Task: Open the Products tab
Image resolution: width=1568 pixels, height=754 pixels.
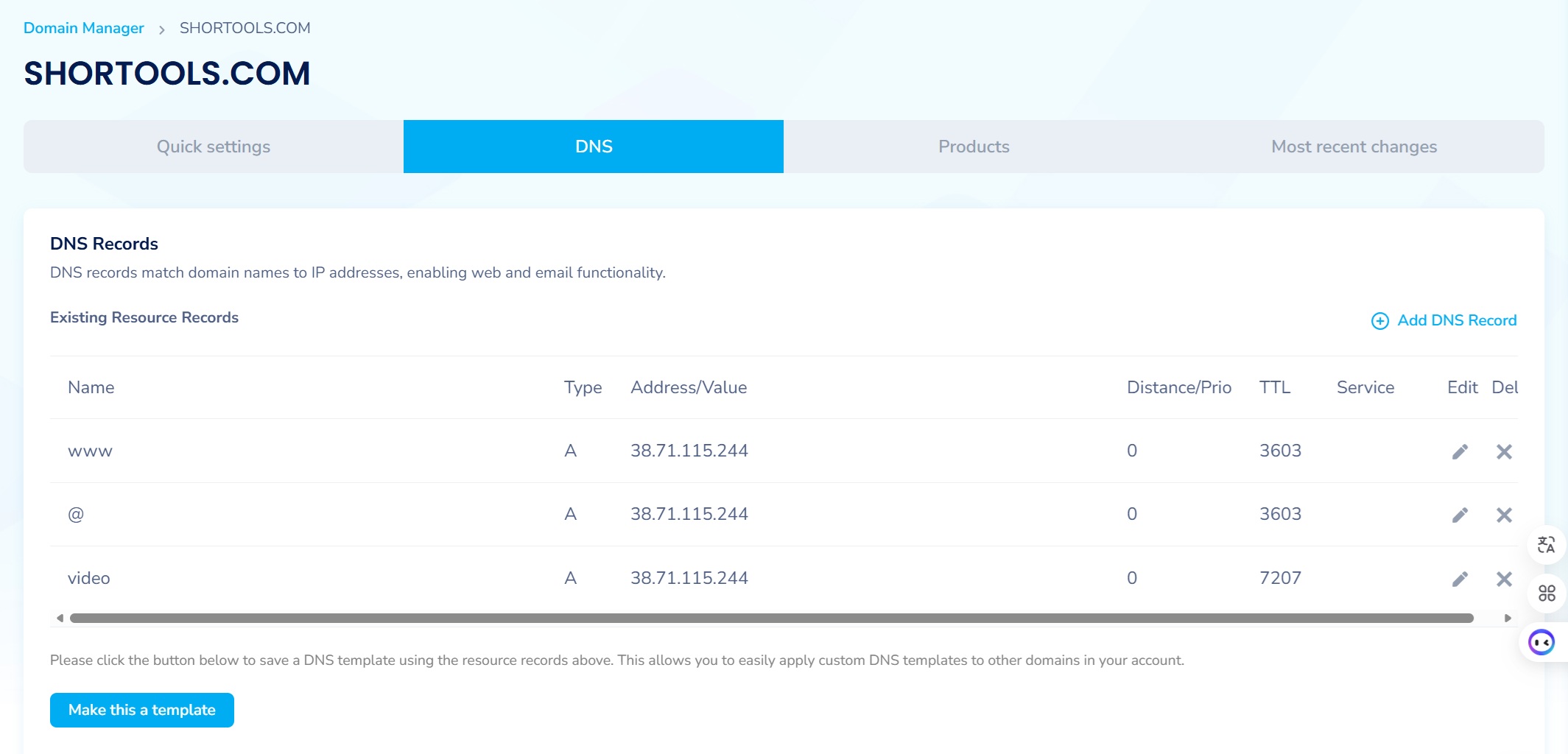Action: [974, 147]
